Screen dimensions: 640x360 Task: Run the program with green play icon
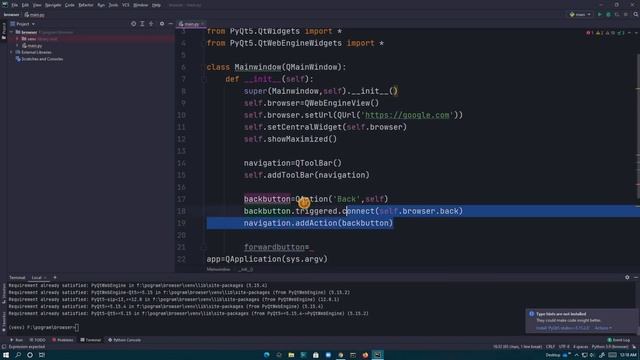pos(600,14)
